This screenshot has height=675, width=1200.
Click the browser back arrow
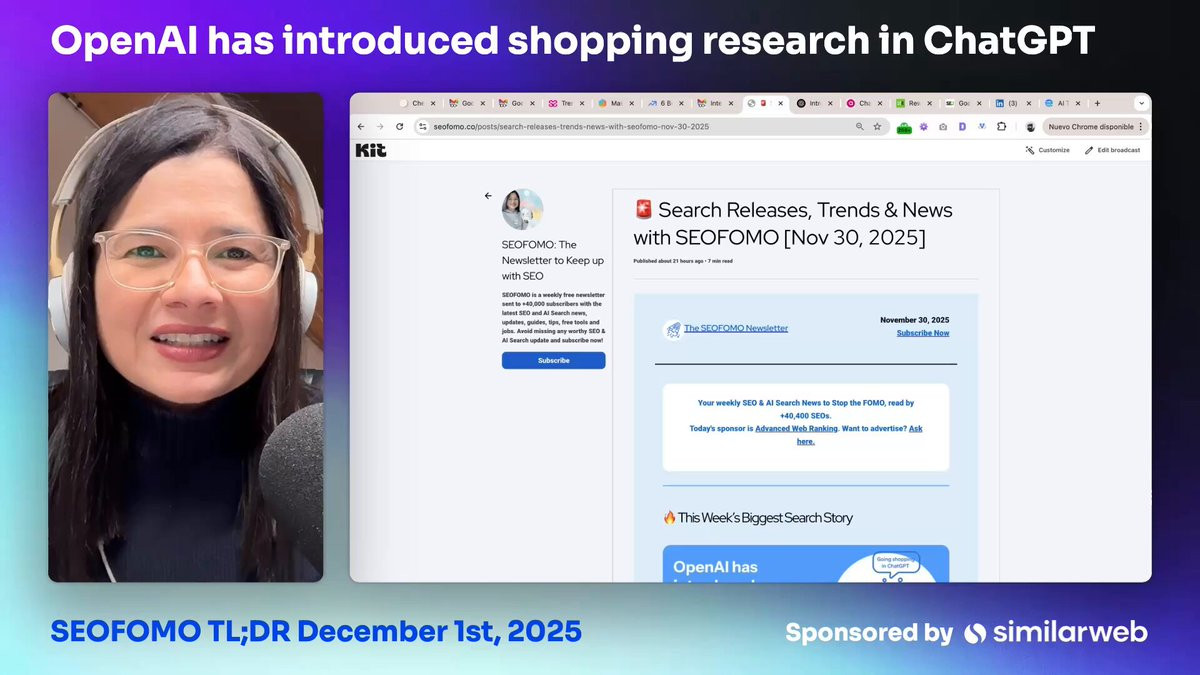[x=361, y=127]
